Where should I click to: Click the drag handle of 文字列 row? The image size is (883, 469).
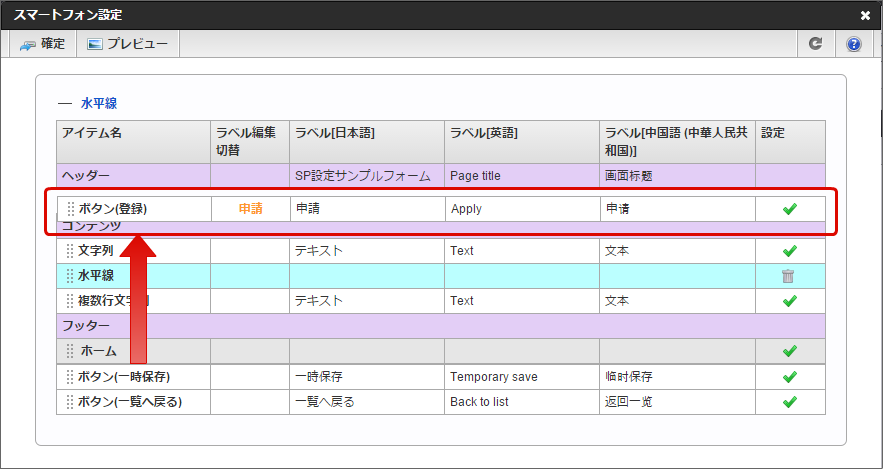click(70, 251)
